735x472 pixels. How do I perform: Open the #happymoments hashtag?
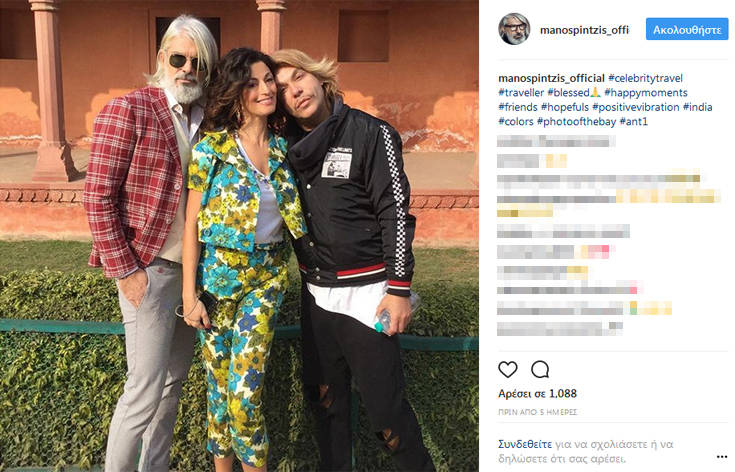click(646, 93)
